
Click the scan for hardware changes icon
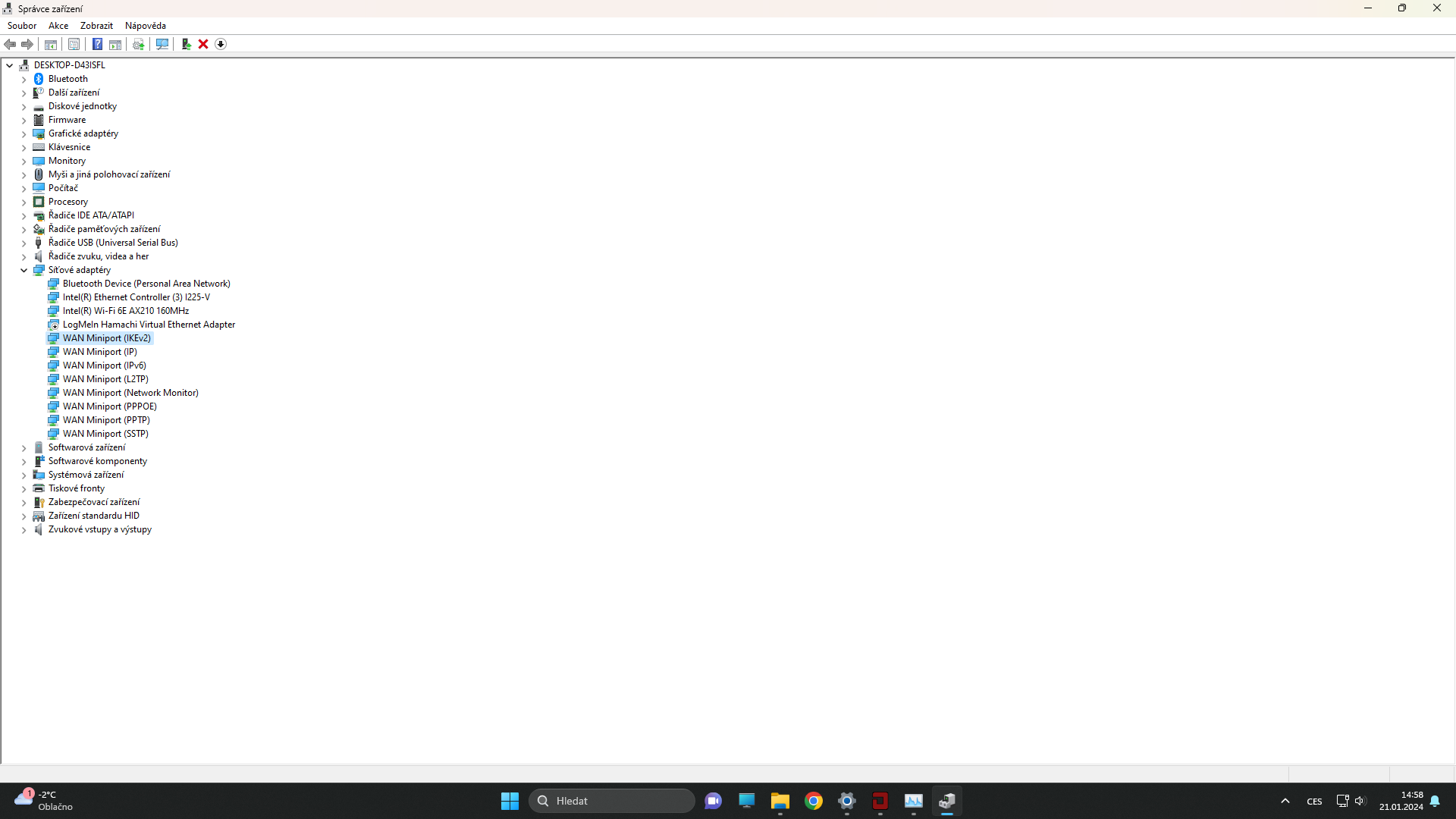click(162, 44)
